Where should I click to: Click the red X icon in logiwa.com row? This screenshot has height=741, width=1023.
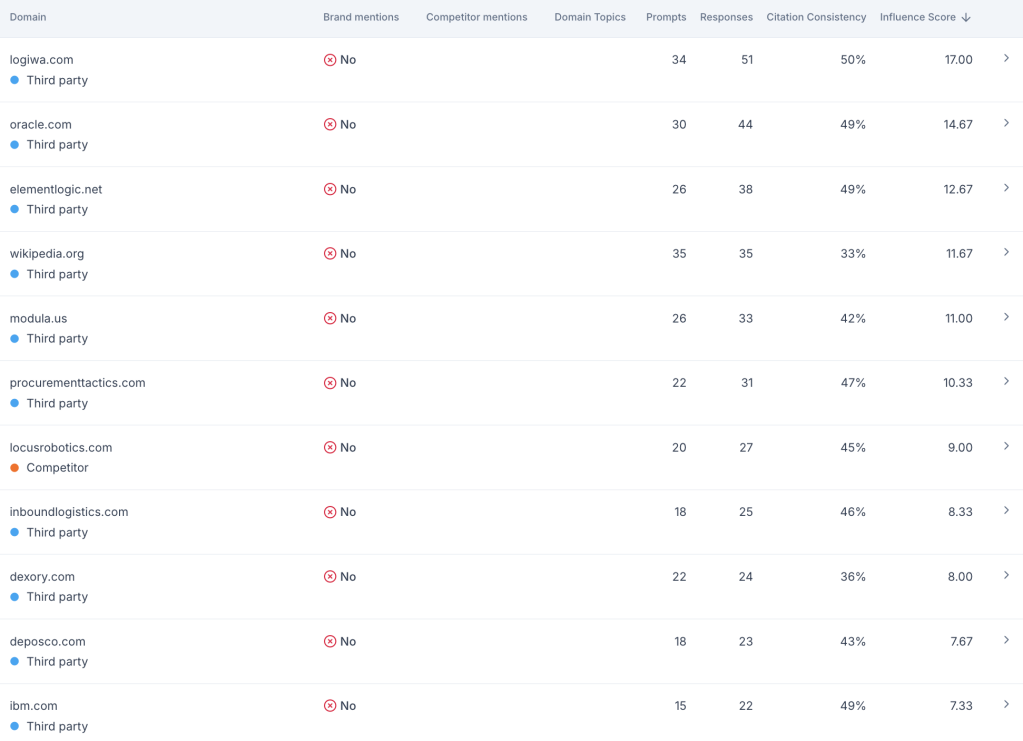330,60
